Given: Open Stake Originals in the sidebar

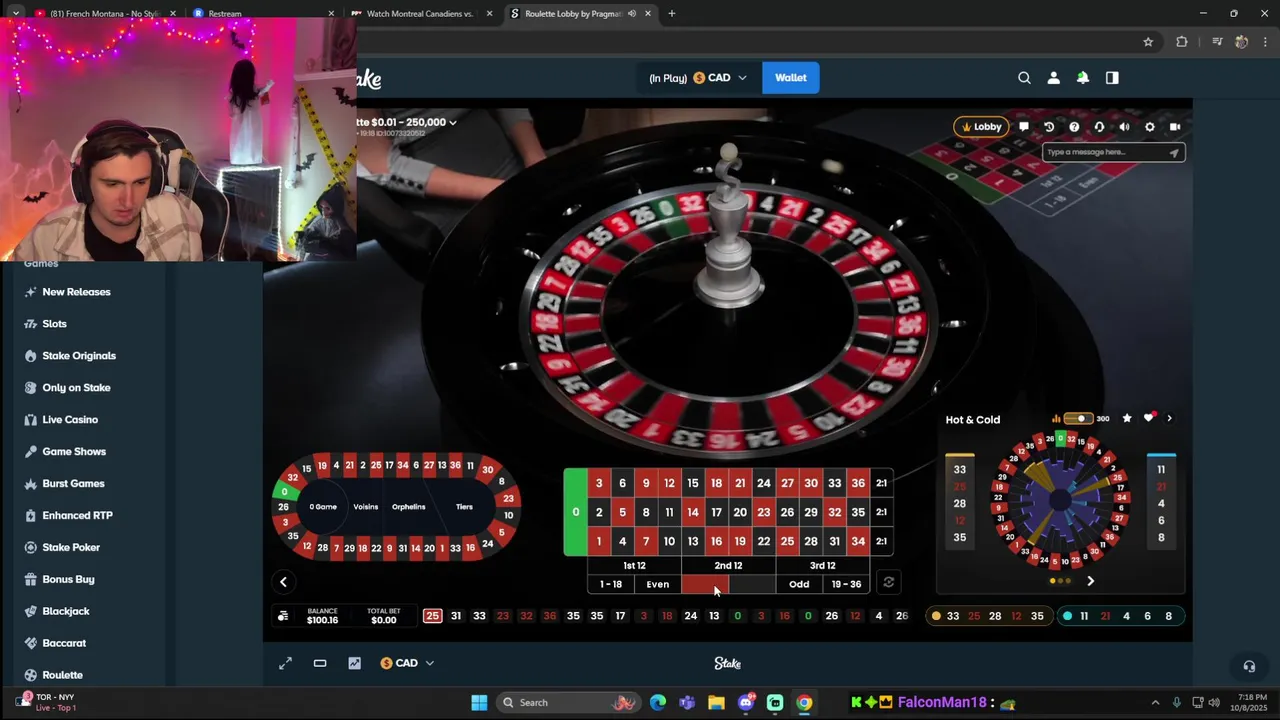Looking at the screenshot, I should point(79,356).
